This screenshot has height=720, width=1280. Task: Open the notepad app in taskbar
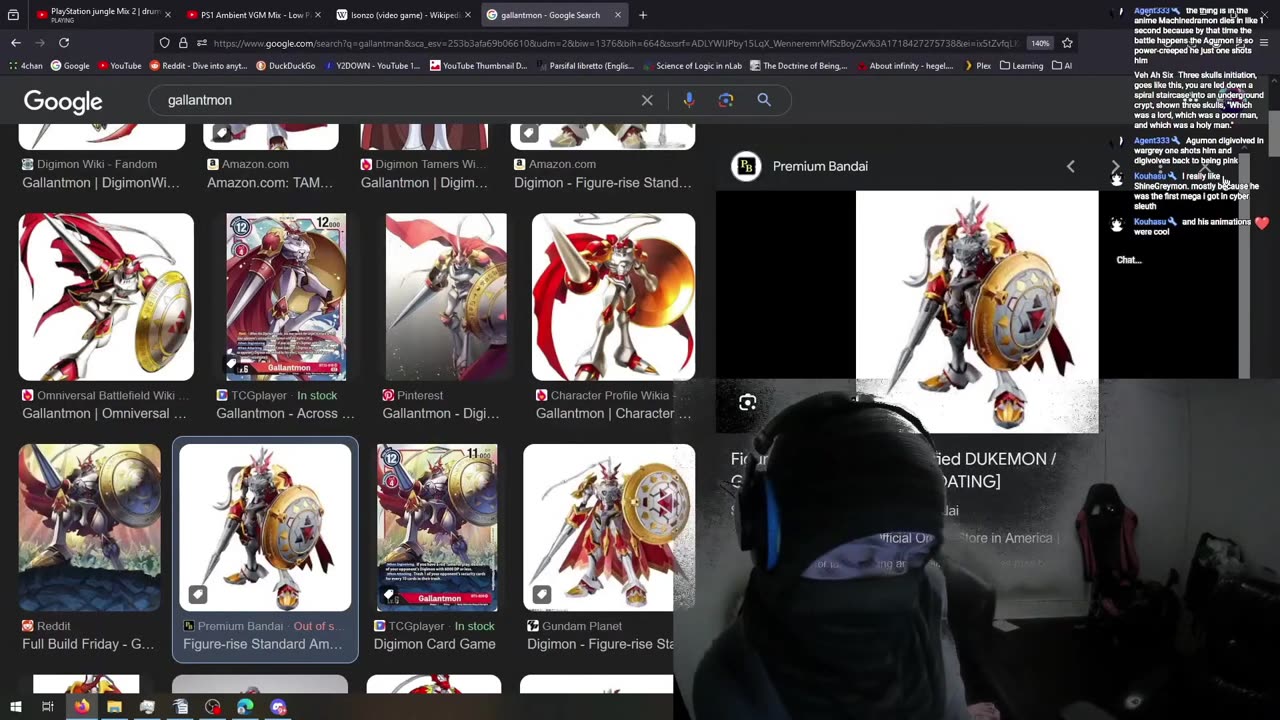[180, 707]
